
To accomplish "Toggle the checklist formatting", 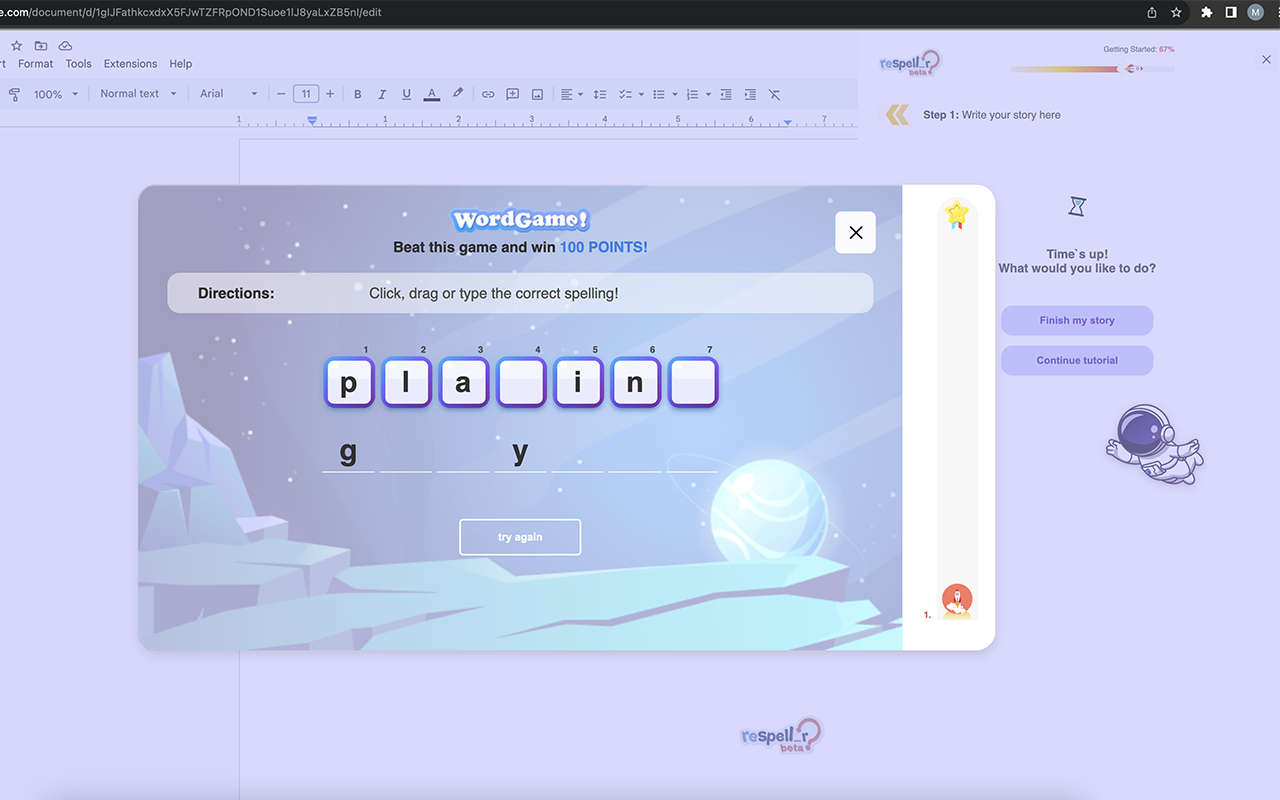I will [x=626, y=93].
